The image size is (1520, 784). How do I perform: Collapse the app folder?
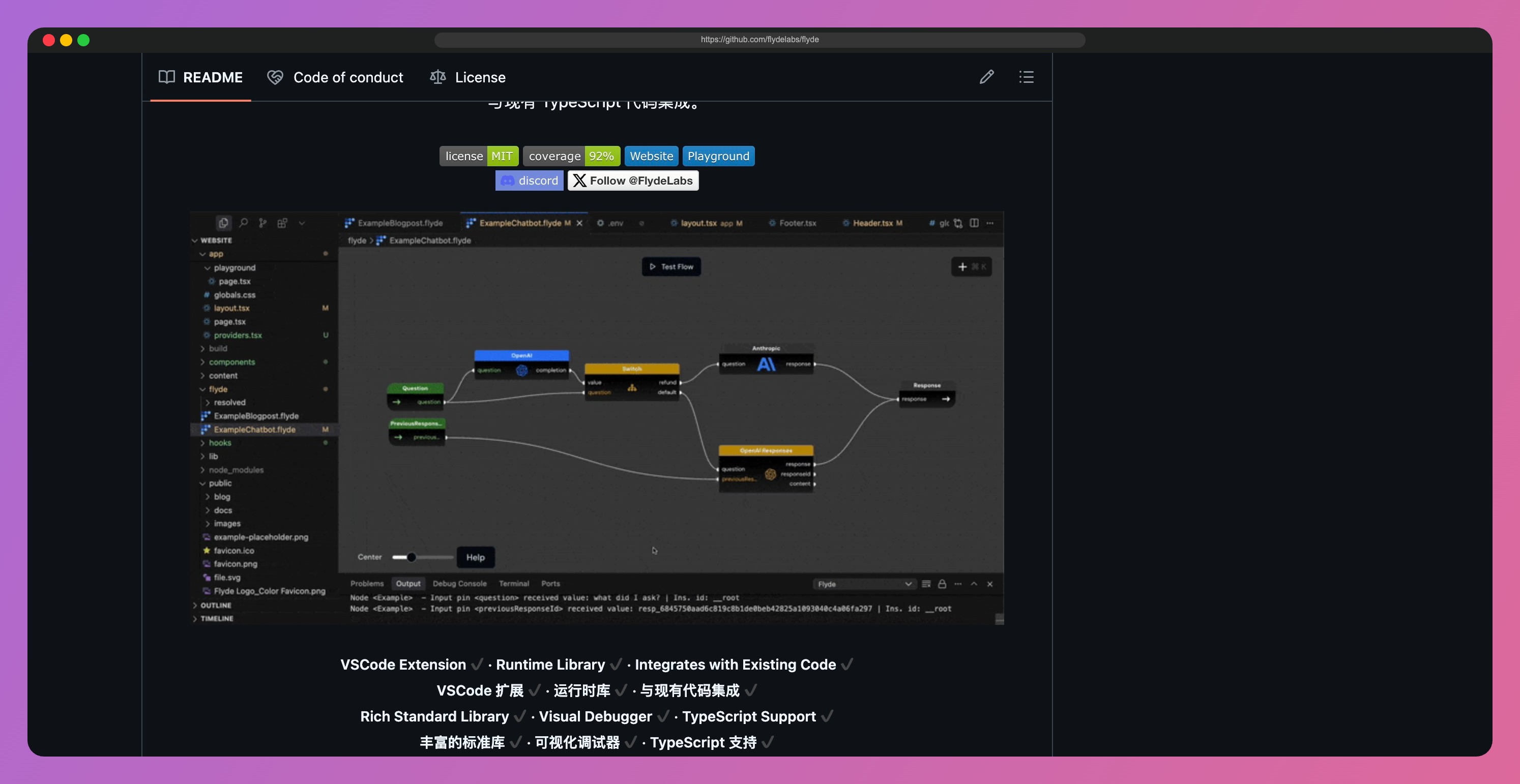[202, 254]
